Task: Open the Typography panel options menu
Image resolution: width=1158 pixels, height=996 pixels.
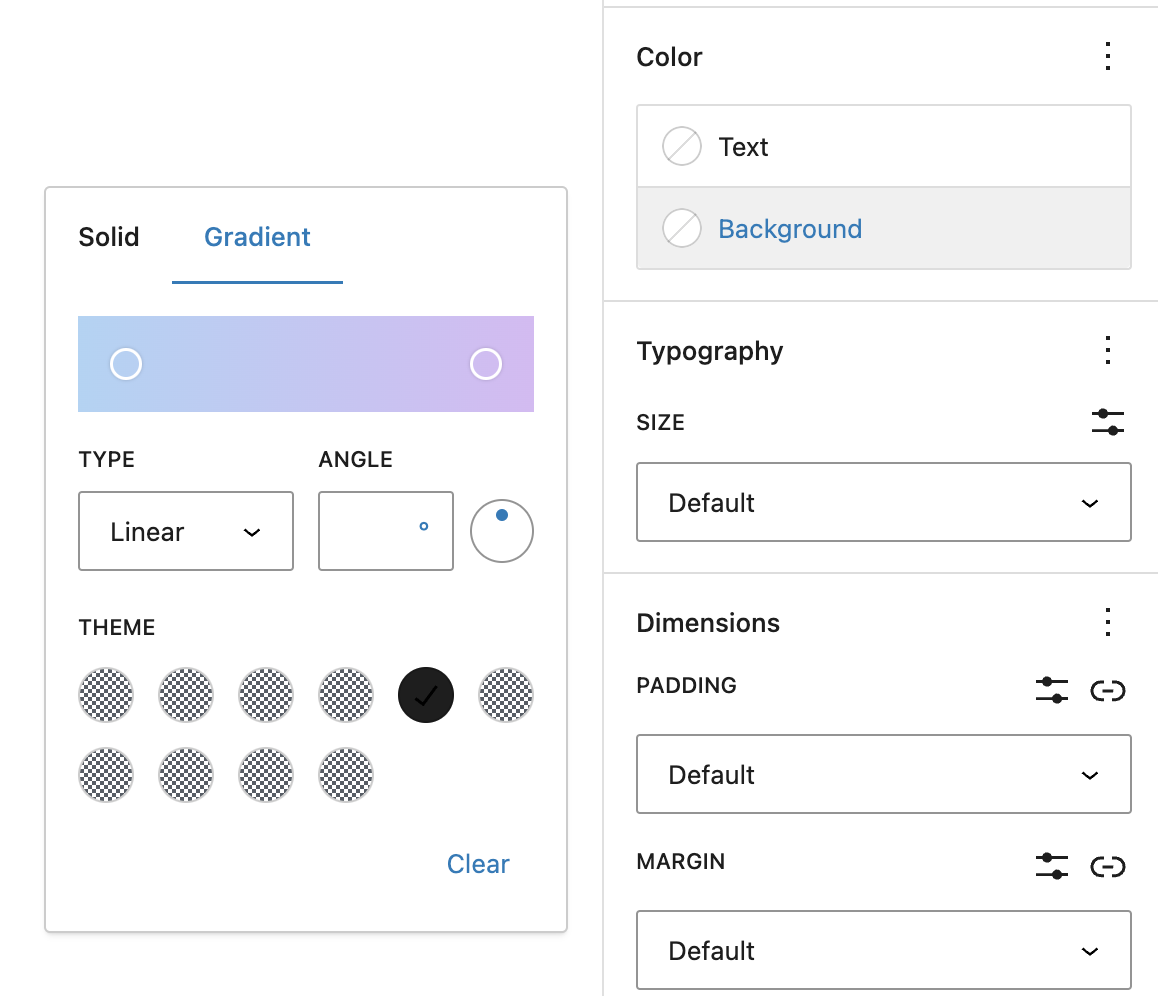Action: click(x=1108, y=350)
